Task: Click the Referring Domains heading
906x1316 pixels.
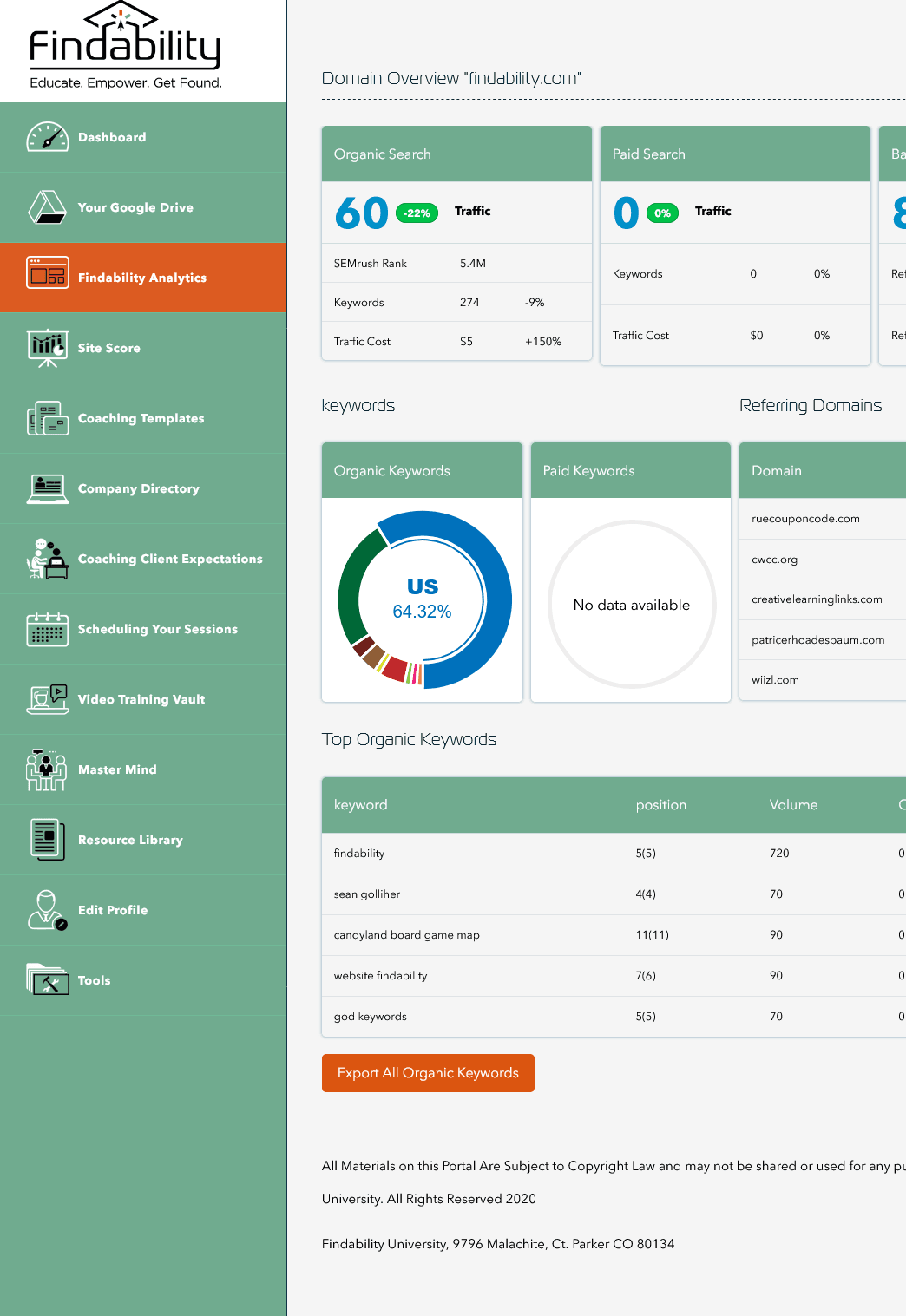Action: click(811, 405)
